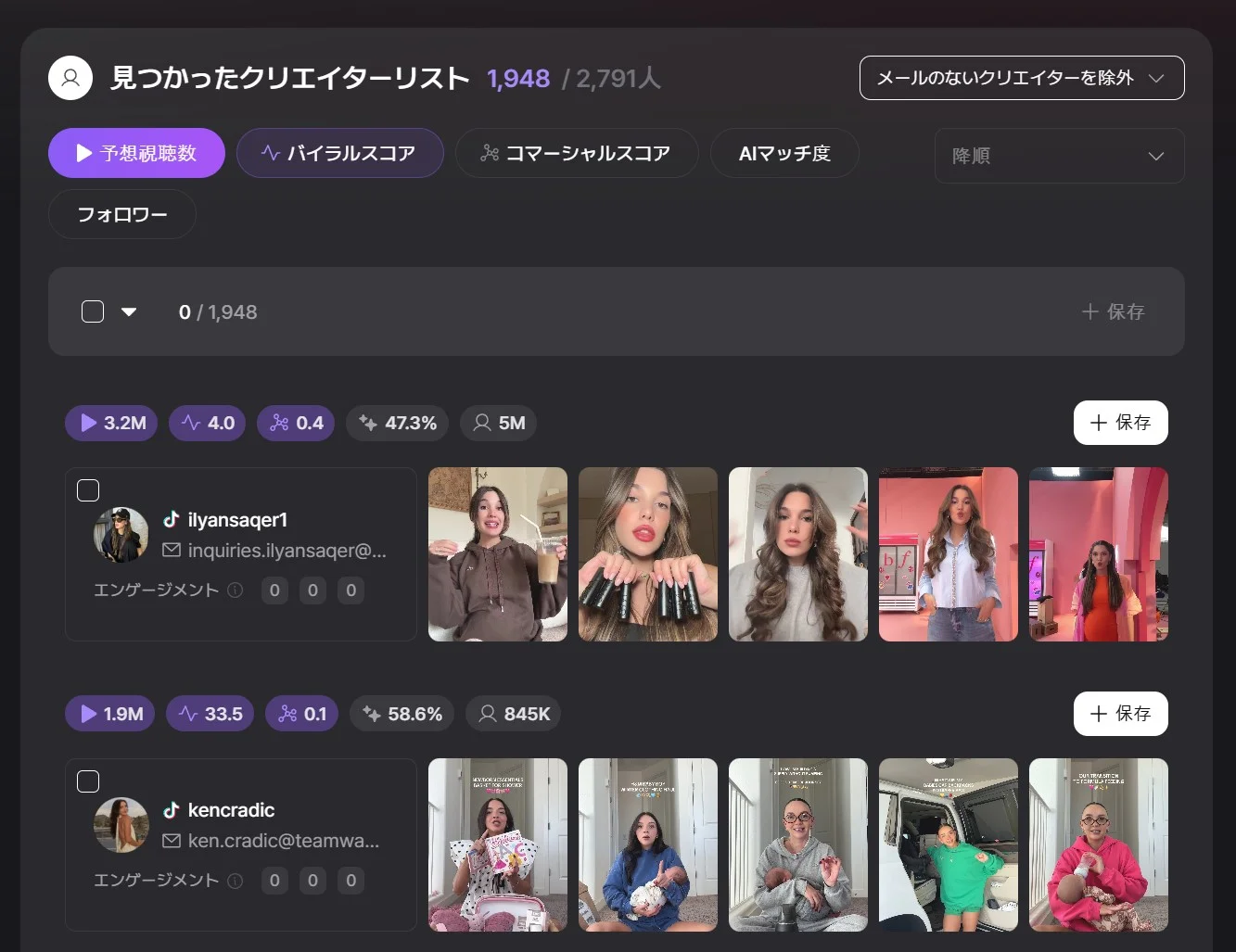Check kencradic's selection checkbox
This screenshot has height=952, width=1236.
click(x=88, y=781)
